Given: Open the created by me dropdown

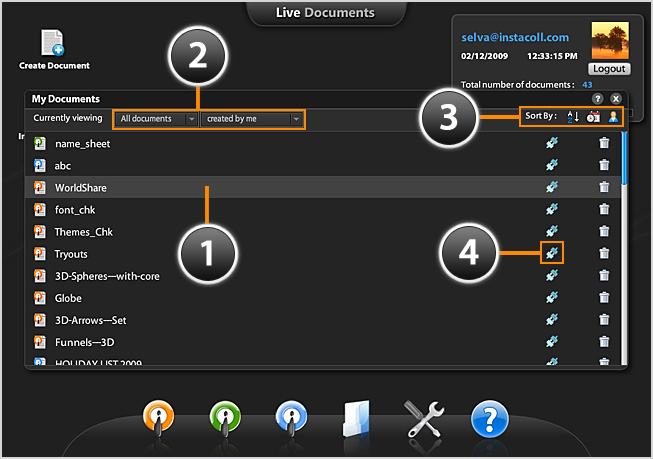Looking at the screenshot, I should point(252,119).
